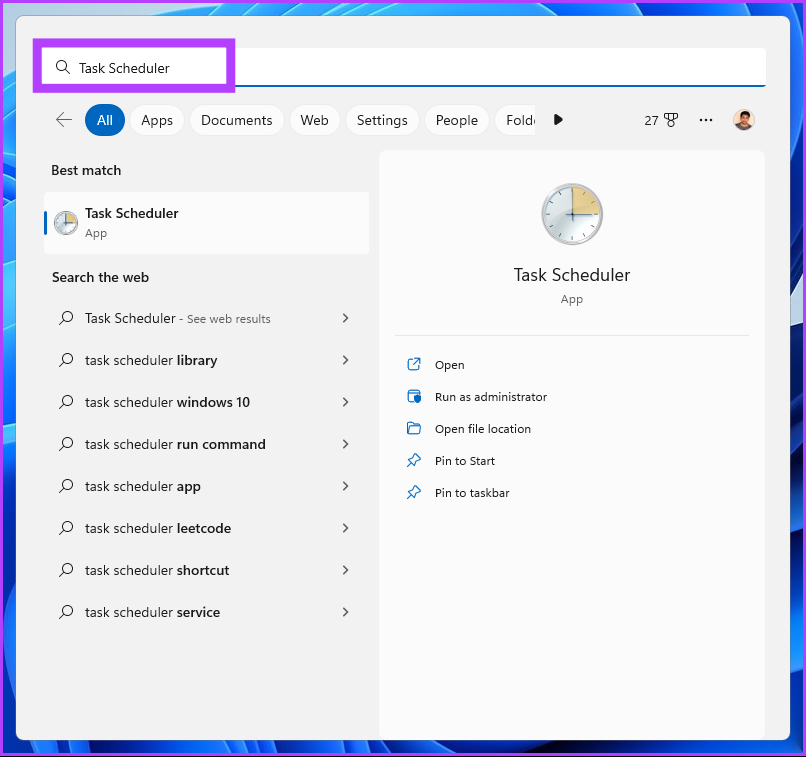The width and height of the screenshot is (806, 757).
Task: Expand the task scheduler shortcut chevron
Action: (x=345, y=570)
